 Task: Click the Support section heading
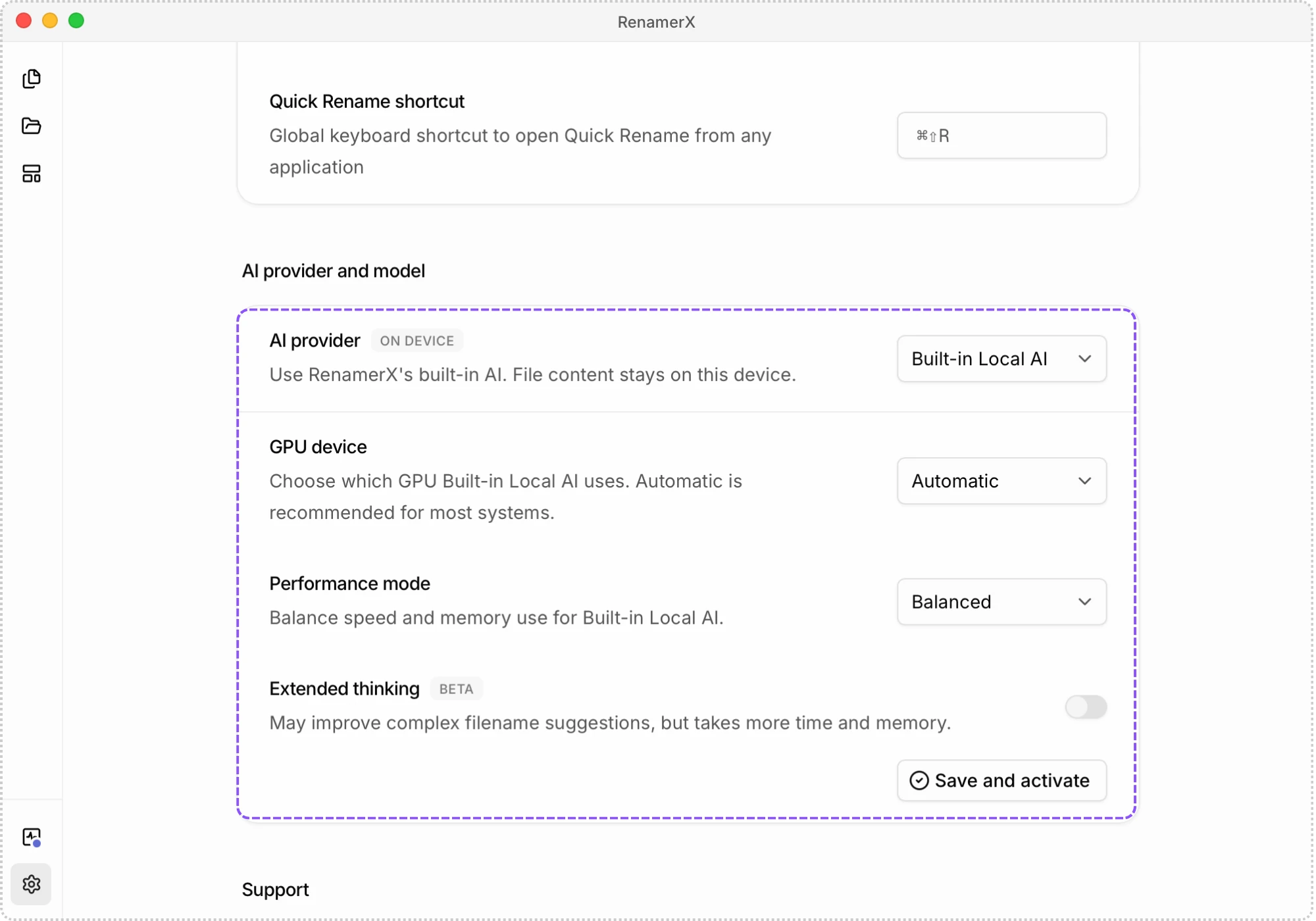pyautogui.click(x=275, y=889)
